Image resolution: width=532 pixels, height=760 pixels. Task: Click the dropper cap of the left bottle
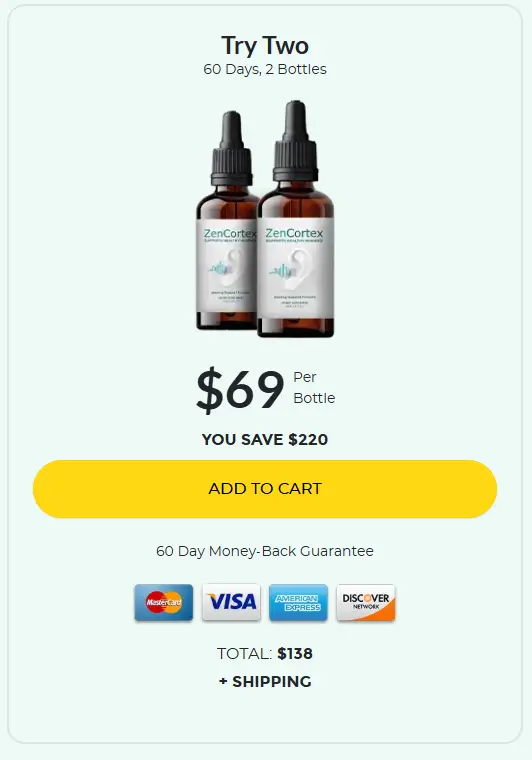232,148
